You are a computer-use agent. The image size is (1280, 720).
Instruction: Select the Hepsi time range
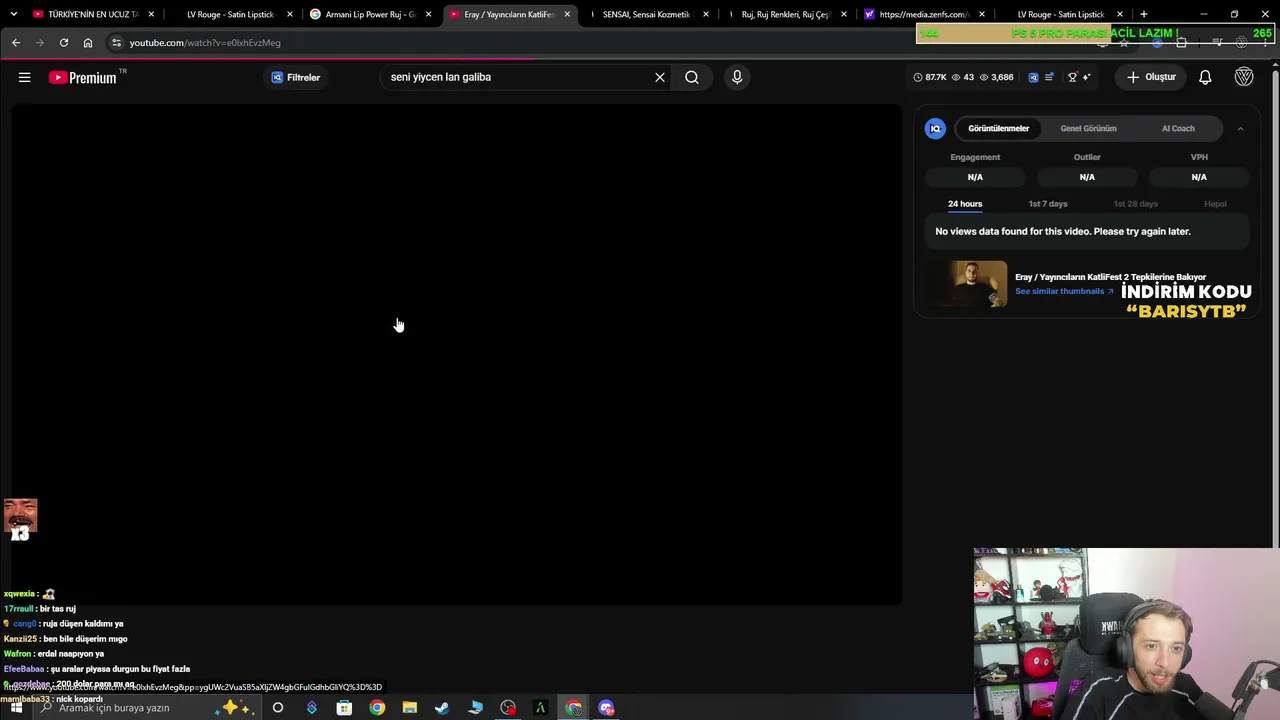tap(1215, 204)
